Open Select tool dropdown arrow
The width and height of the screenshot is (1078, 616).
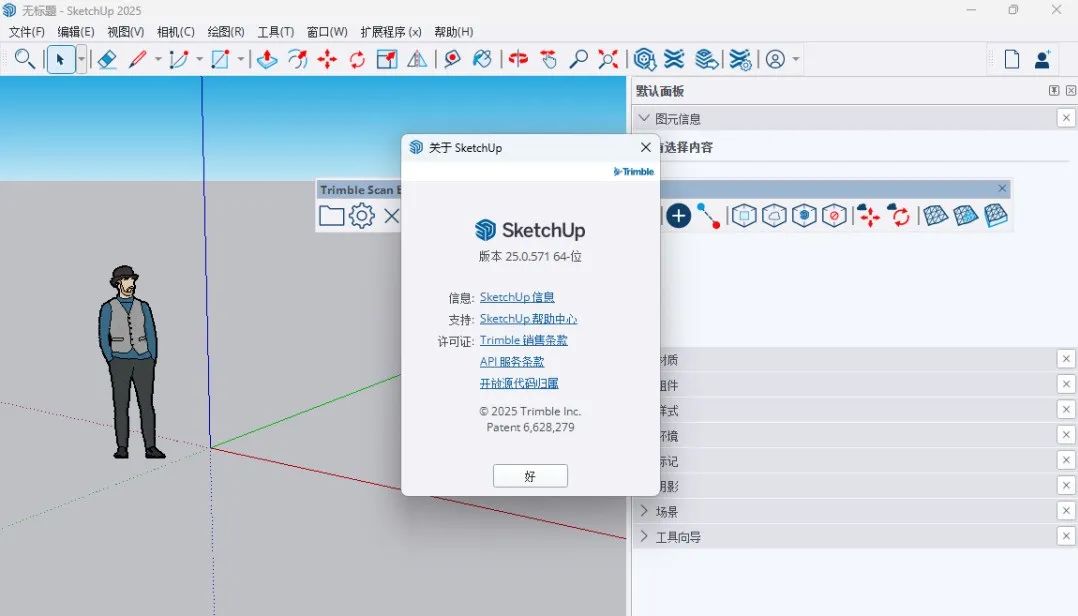pyautogui.click(x=81, y=59)
